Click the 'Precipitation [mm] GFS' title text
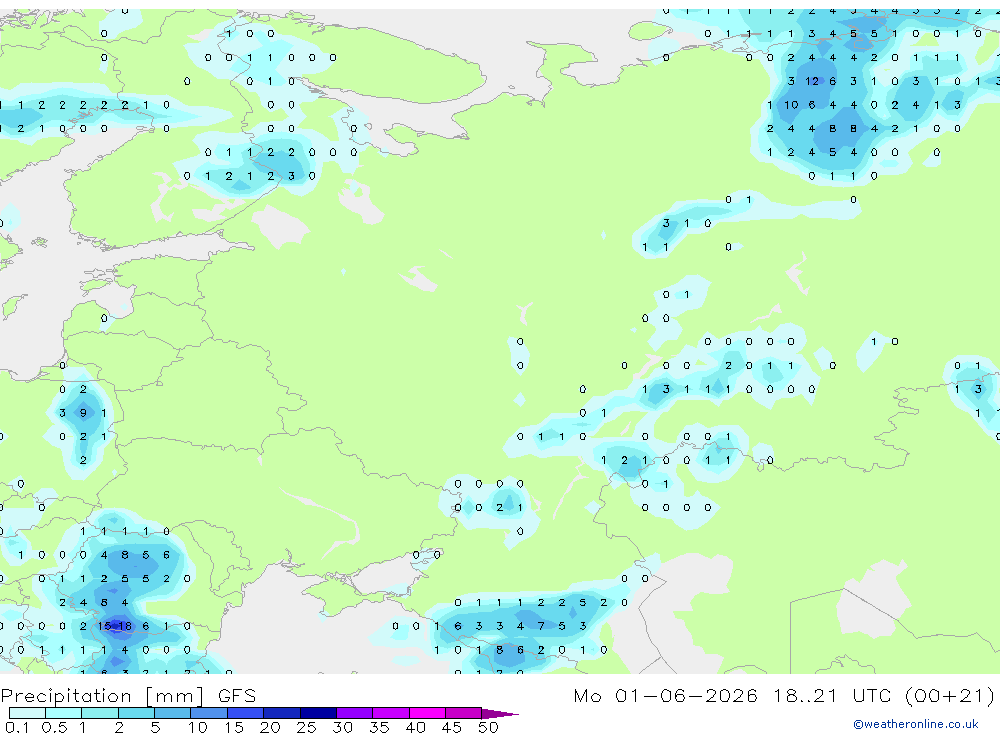 point(128,695)
